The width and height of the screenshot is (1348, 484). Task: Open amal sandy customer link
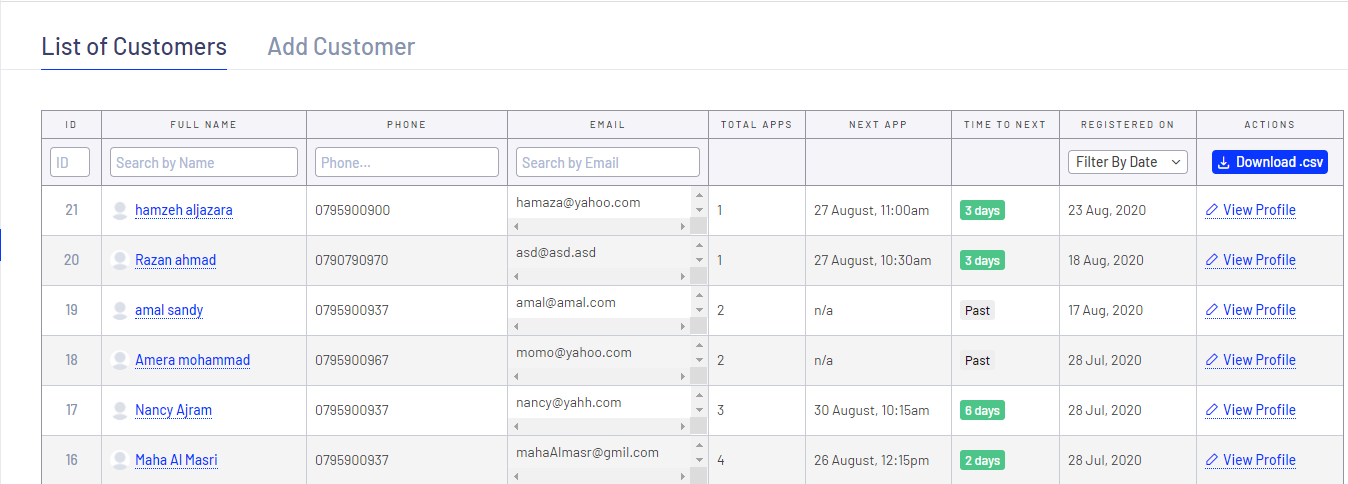click(169, 310)
